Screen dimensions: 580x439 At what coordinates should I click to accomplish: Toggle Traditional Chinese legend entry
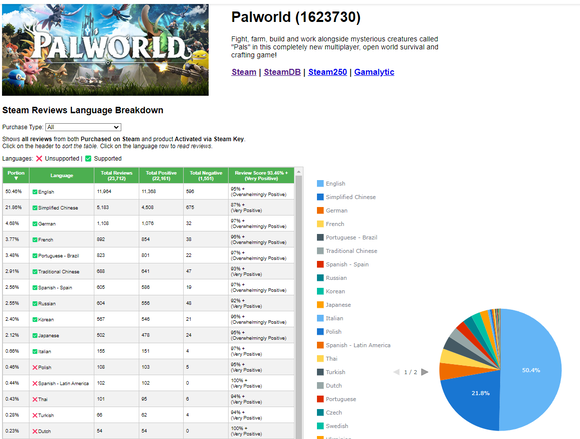pos(347,251)
